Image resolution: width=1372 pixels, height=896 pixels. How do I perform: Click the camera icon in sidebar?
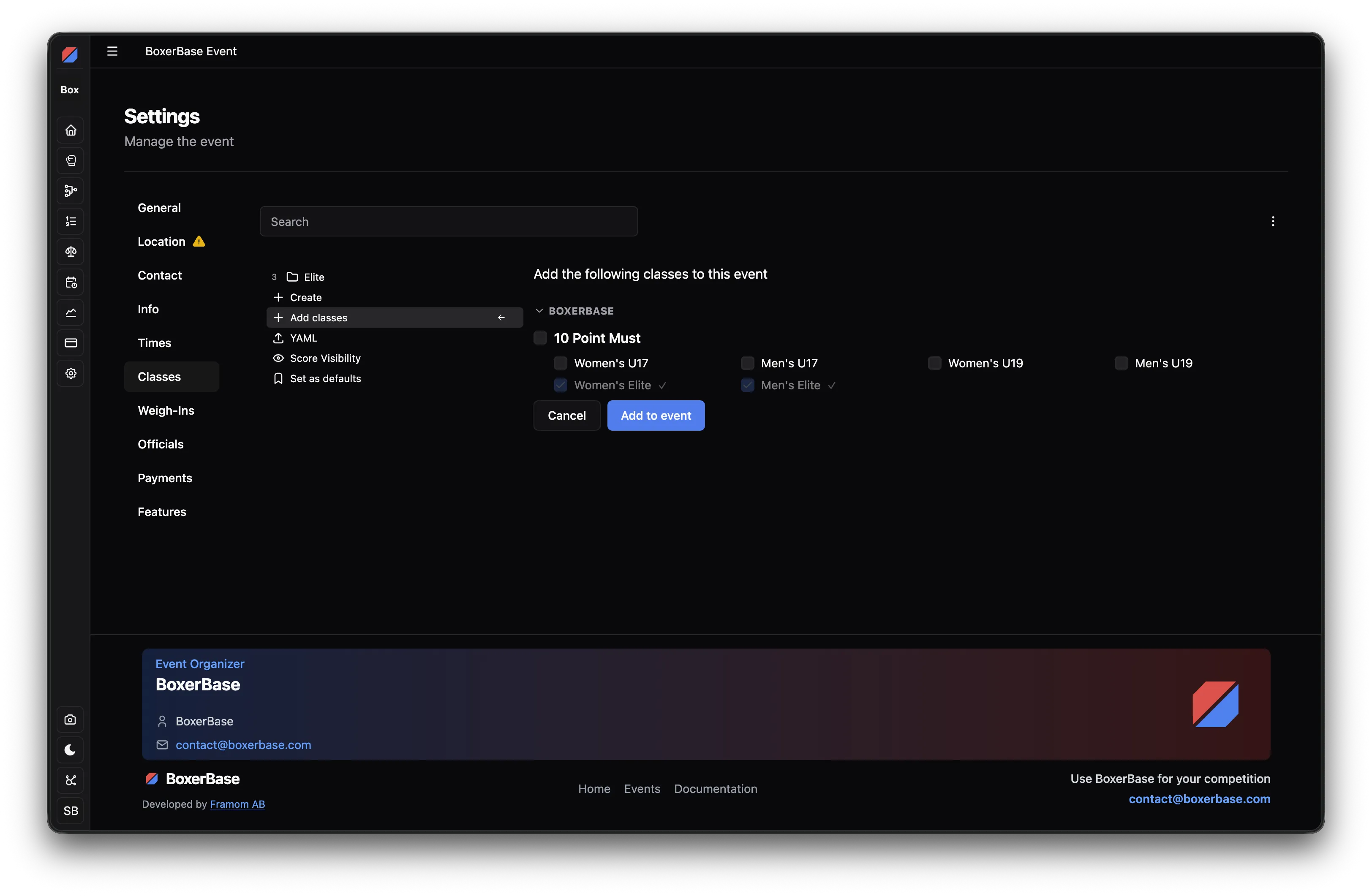tap(70, 720)
